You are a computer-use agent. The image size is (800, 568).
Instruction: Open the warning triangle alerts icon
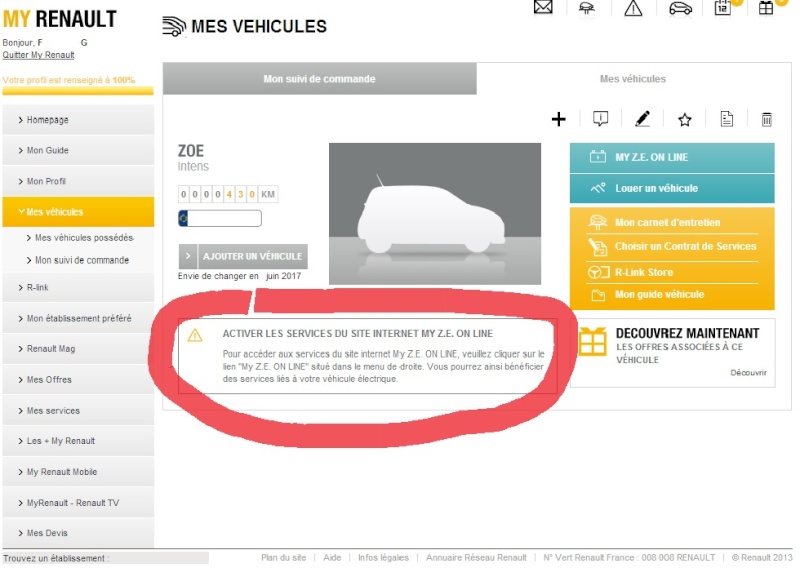633,8
